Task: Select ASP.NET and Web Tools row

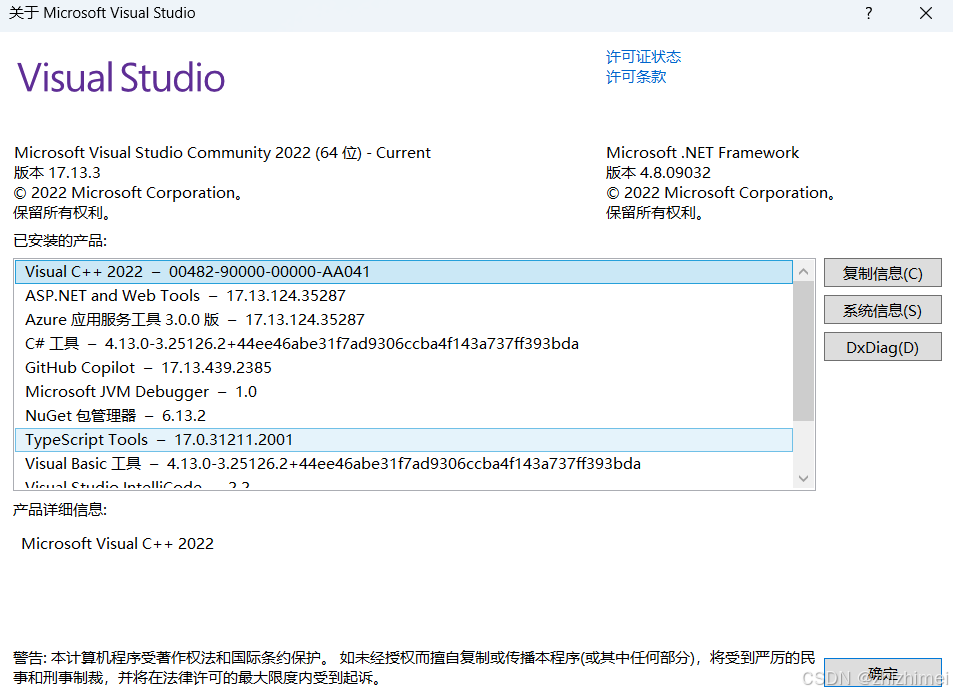Action: click(x=404, y=296)
